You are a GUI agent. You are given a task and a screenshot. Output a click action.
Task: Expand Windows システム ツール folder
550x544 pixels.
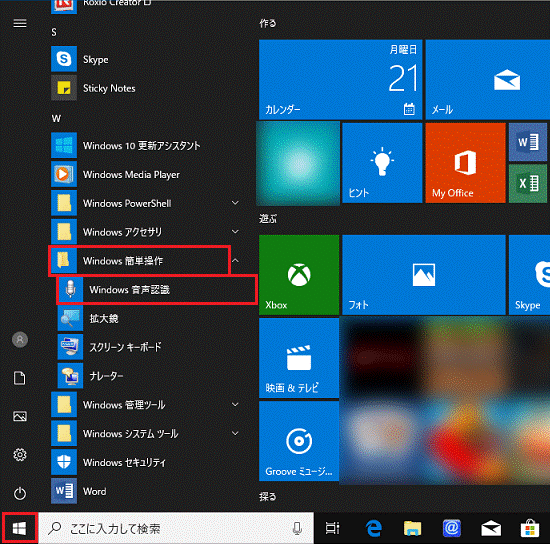click(x=235, y=434)
